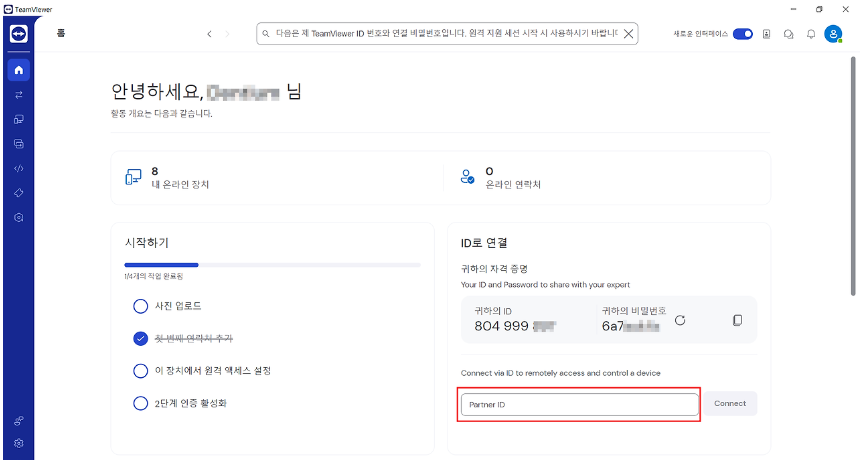Click the 2단계 인증 활성화 text

click(191, 403)
